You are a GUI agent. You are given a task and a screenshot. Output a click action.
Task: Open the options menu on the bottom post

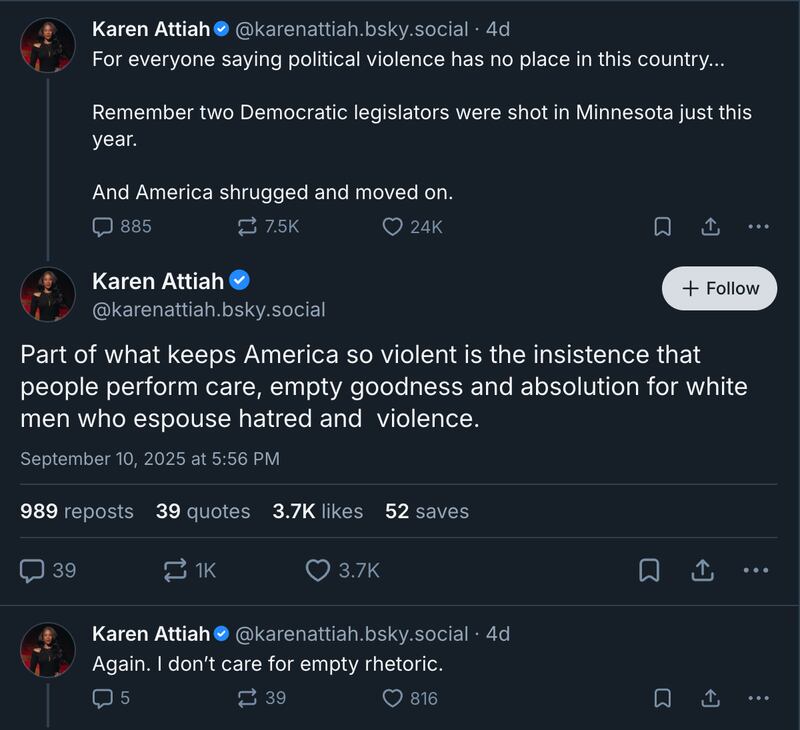756,697
